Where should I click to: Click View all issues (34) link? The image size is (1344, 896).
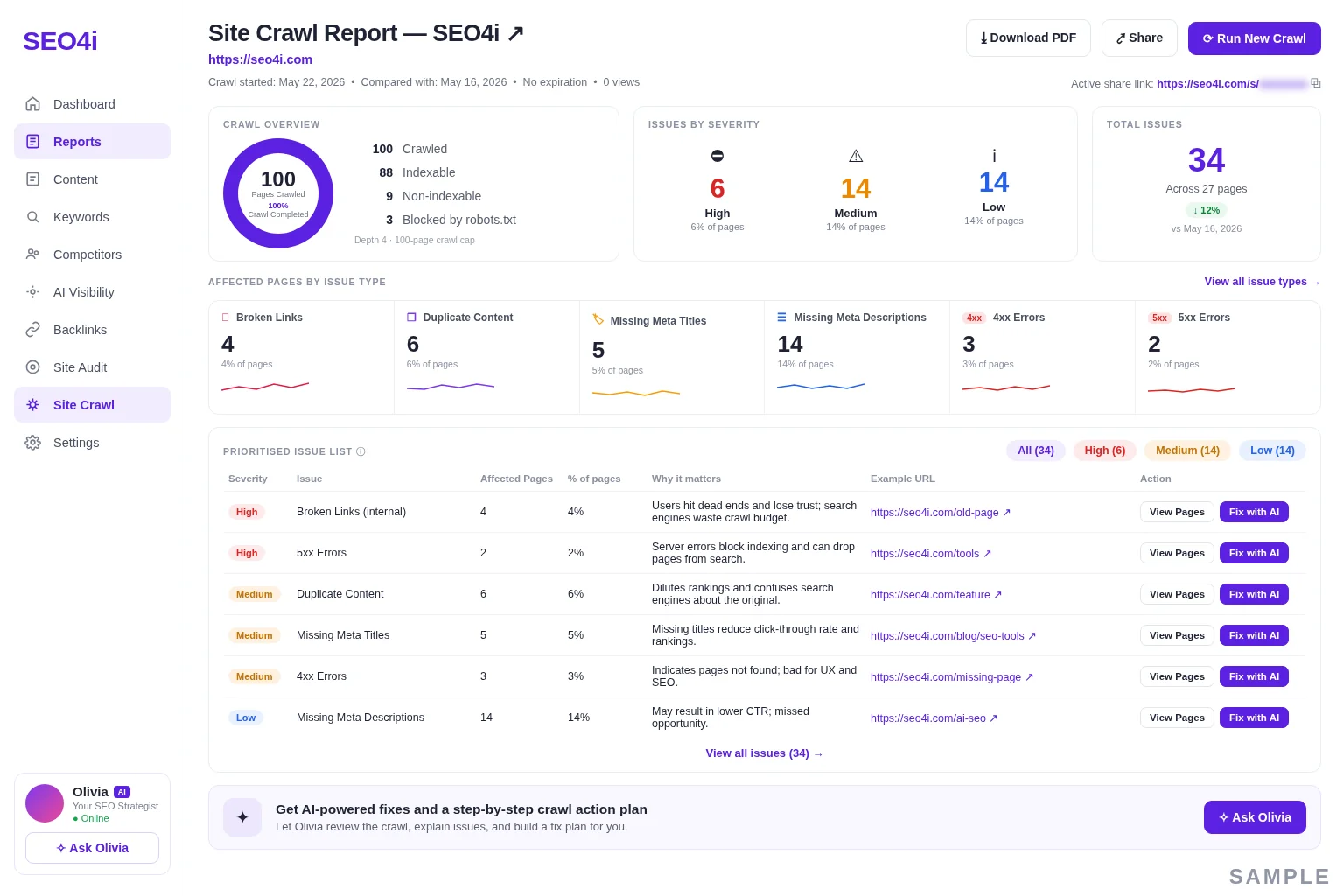pyautogui.click(x=764, y=753)
